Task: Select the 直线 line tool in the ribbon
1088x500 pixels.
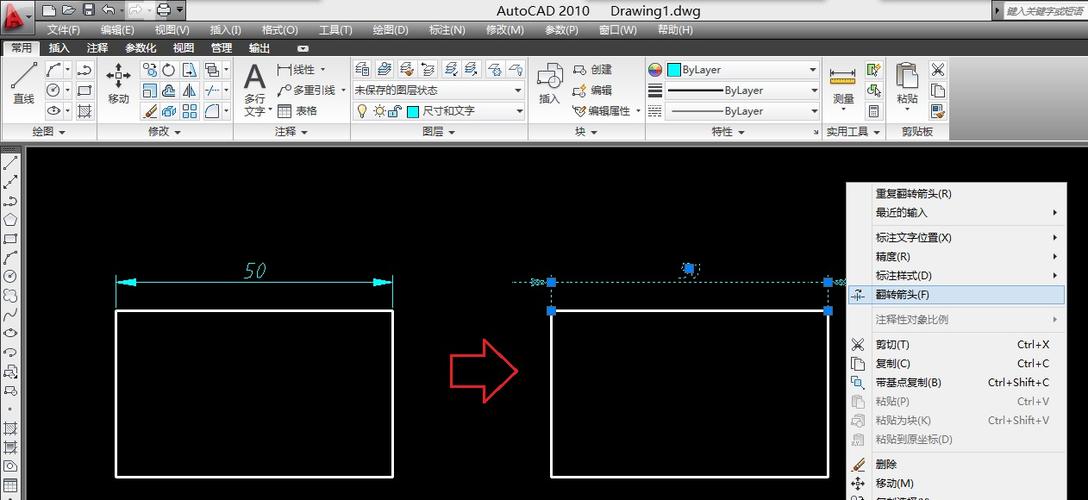Action: coord(24,83)
